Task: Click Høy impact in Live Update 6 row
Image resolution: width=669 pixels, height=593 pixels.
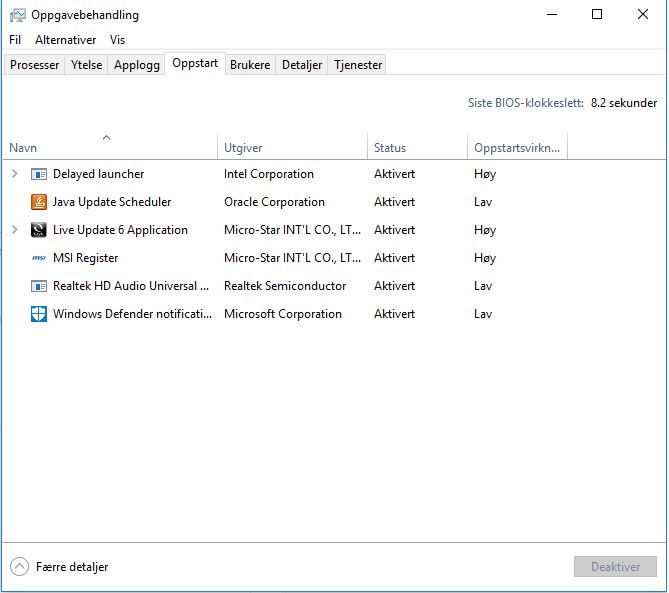Action: [485, 230]
